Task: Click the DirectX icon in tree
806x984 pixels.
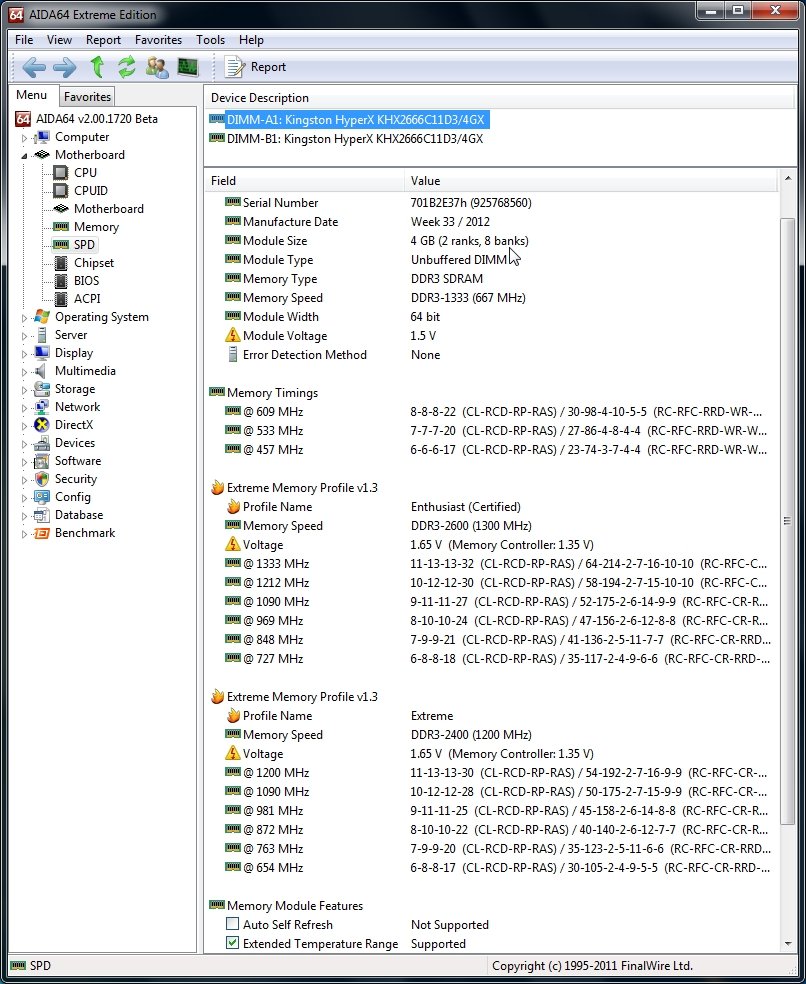Action: (x=42, y=425)
